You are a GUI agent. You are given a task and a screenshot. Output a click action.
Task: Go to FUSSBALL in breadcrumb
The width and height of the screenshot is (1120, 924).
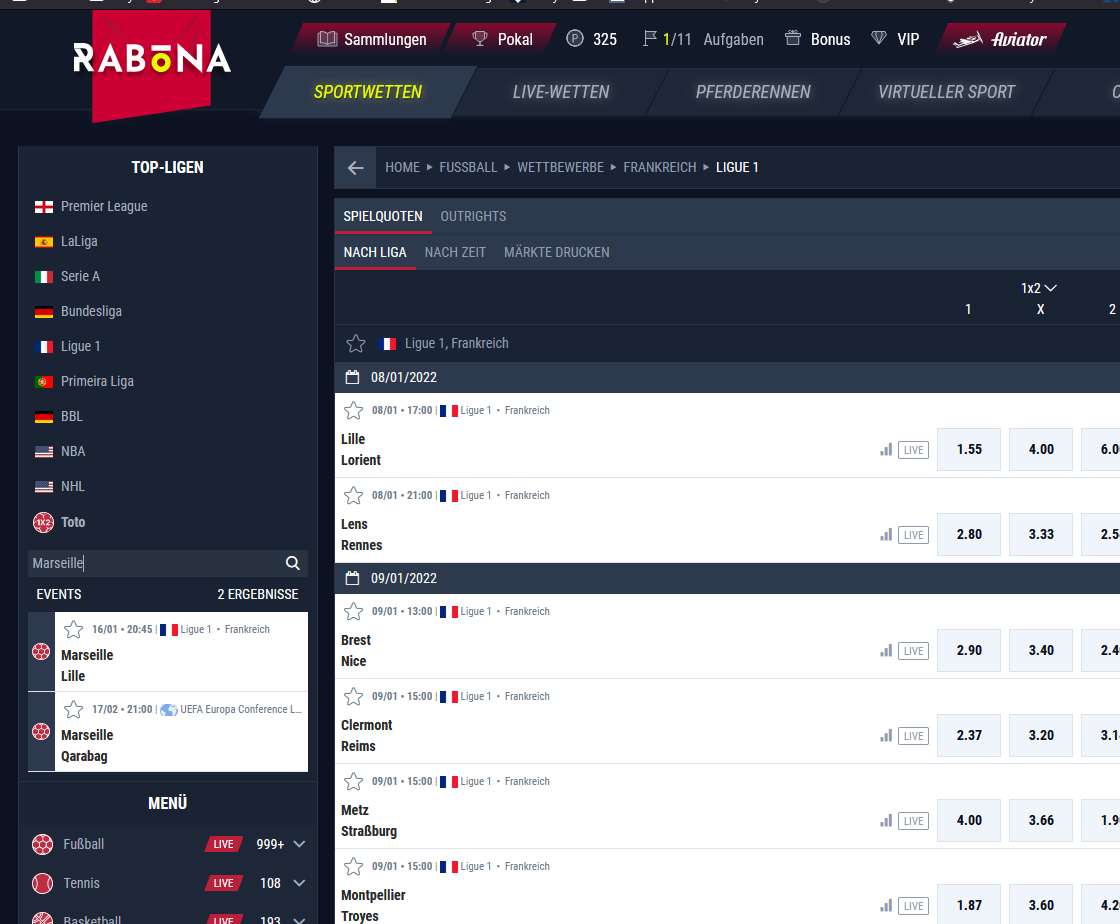[x=468, y=167]
